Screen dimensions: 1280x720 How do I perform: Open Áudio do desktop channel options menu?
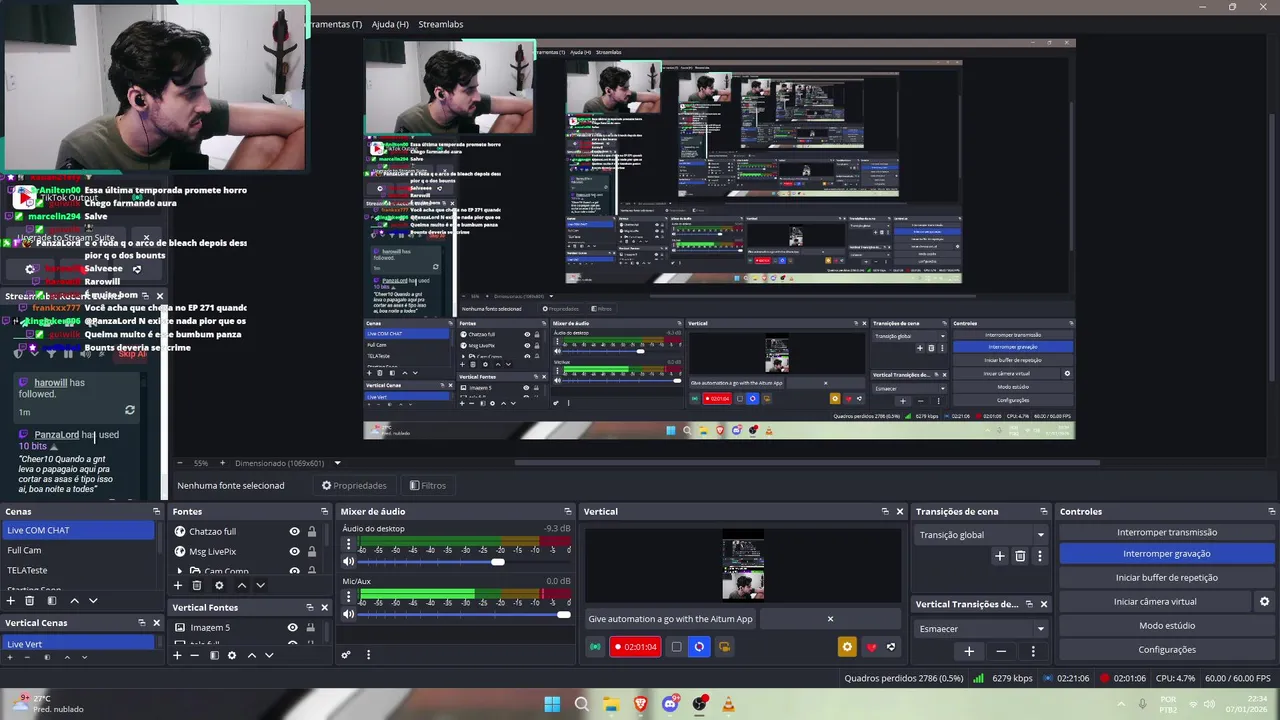tap(348, 545)
